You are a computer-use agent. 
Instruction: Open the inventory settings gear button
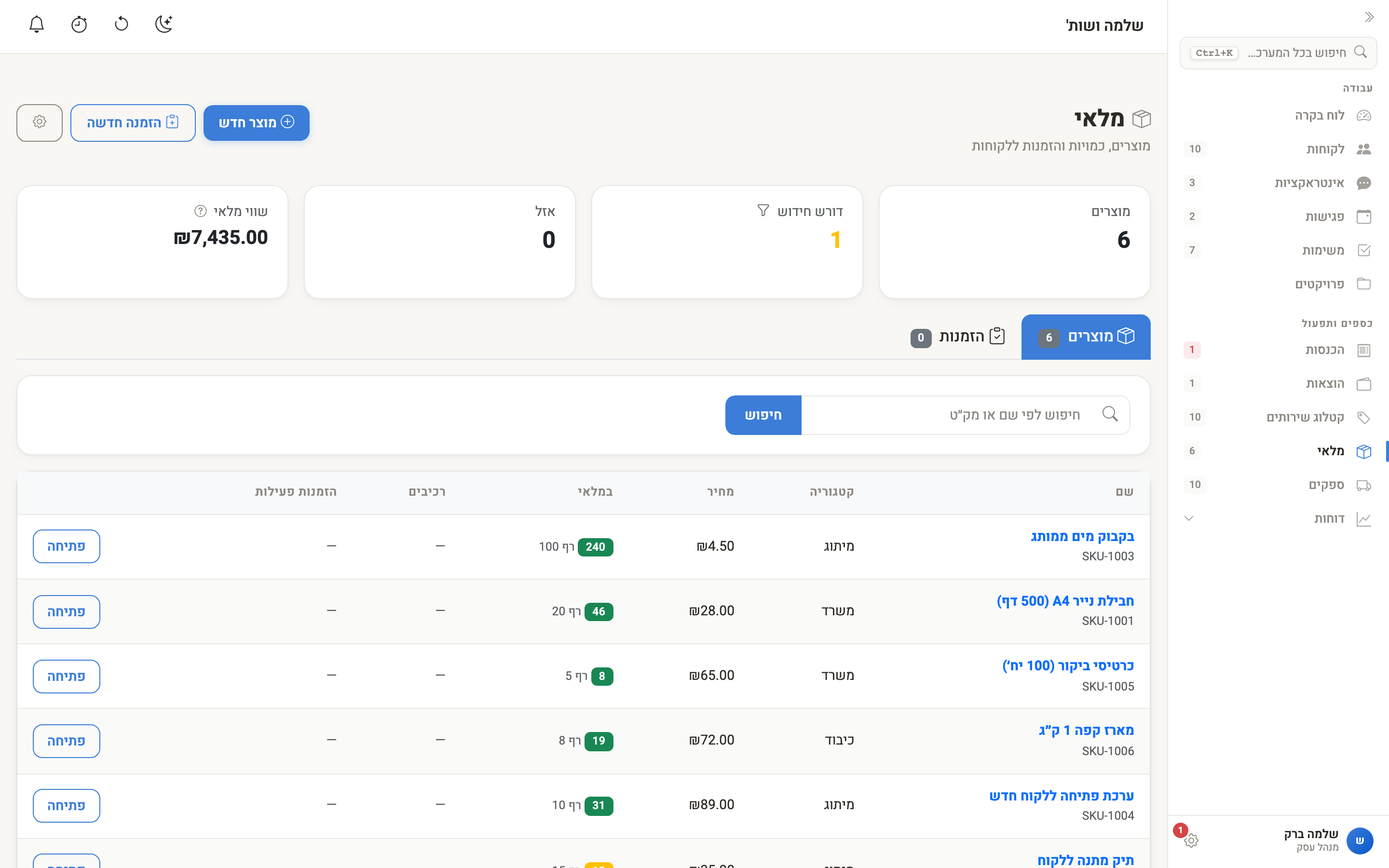(x=40, y=122)
